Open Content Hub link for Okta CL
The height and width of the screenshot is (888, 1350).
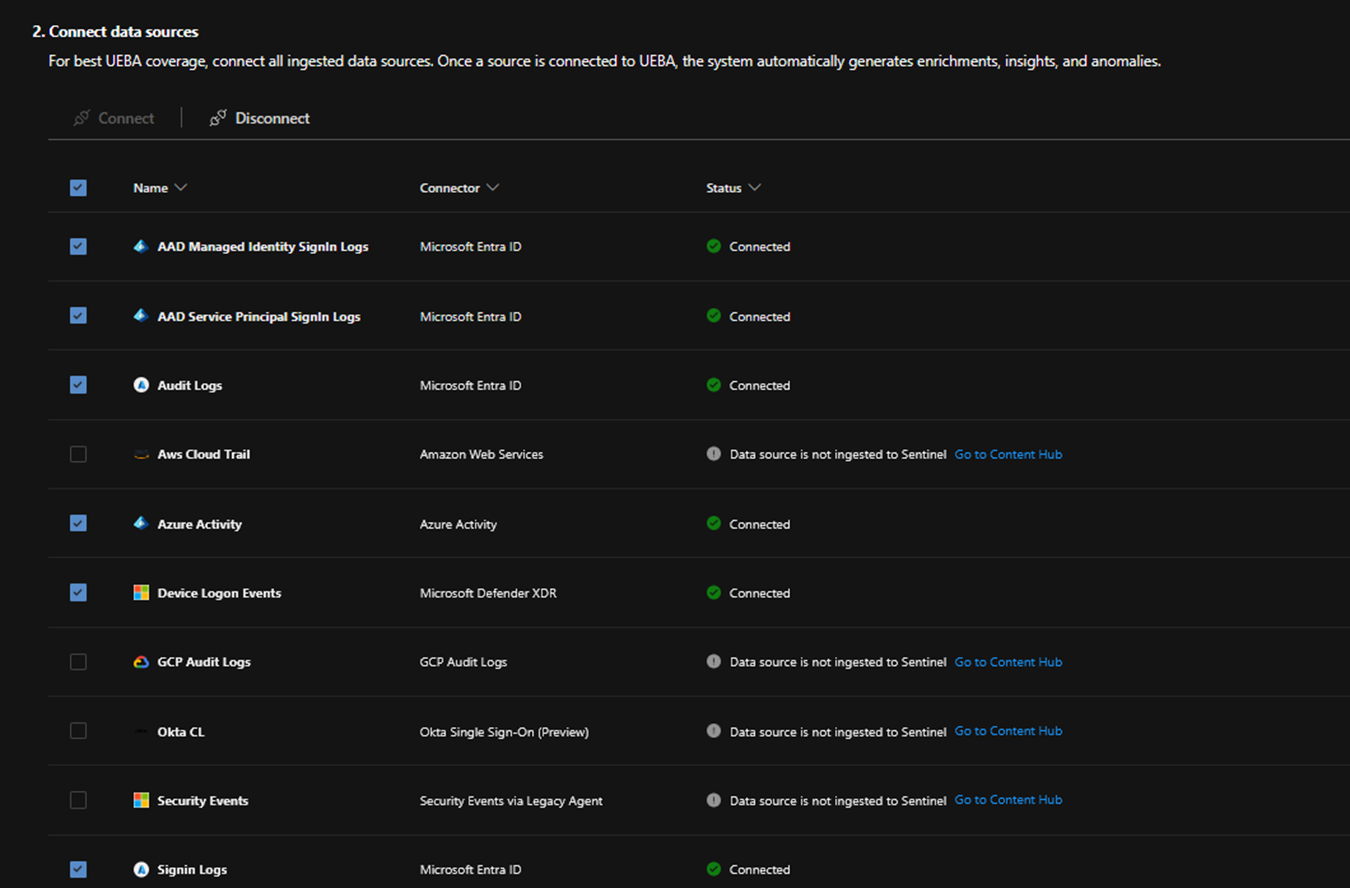(1008, 731)
